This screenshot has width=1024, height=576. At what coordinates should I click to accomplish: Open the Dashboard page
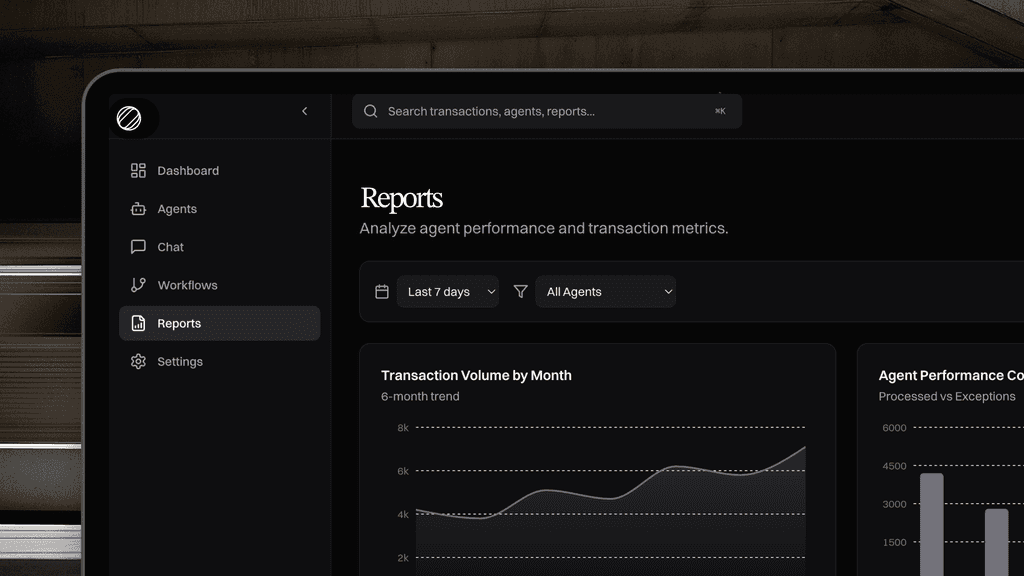[x=219, y=170]
